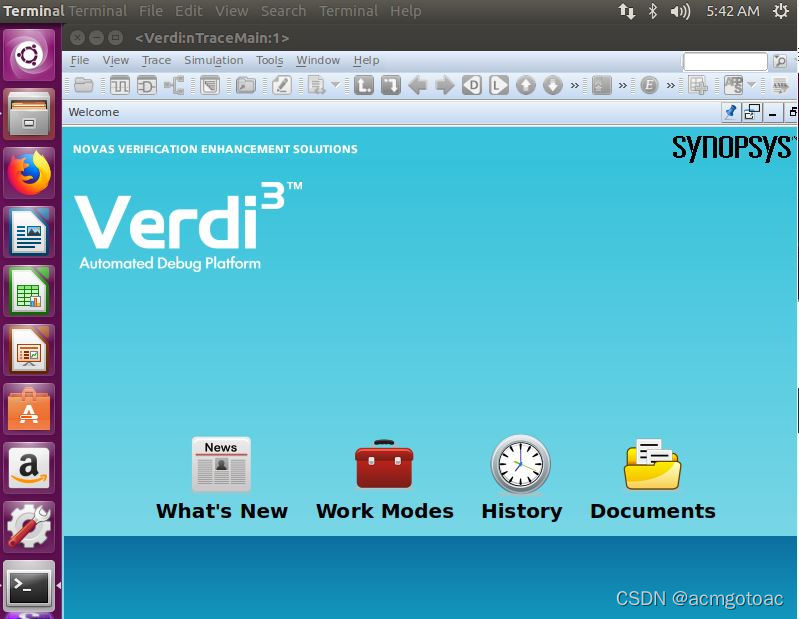Open Verdi's Help menu
This screenshot has width=799, height=619.
coord(366,60)
